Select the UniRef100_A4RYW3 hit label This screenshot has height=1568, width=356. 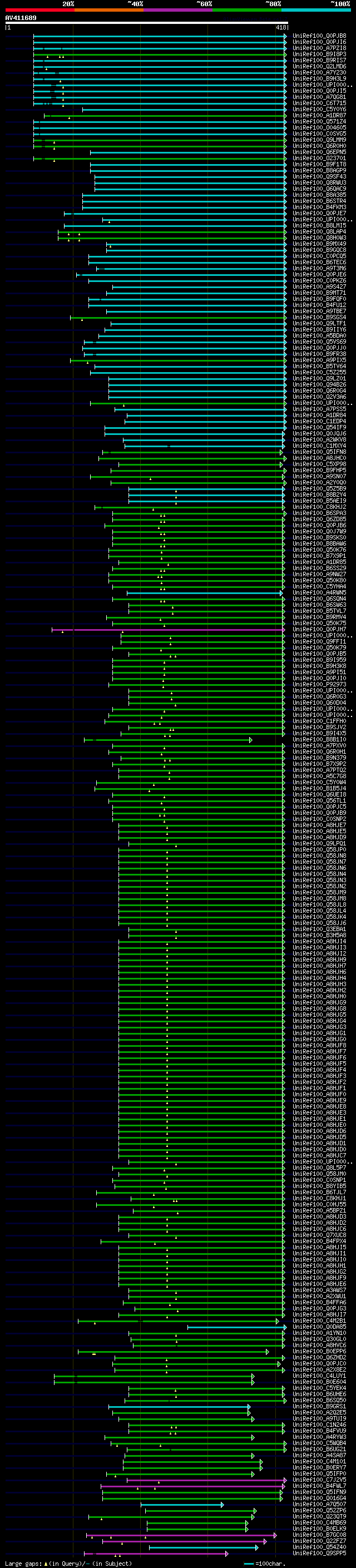click(x=319, y=1437)
